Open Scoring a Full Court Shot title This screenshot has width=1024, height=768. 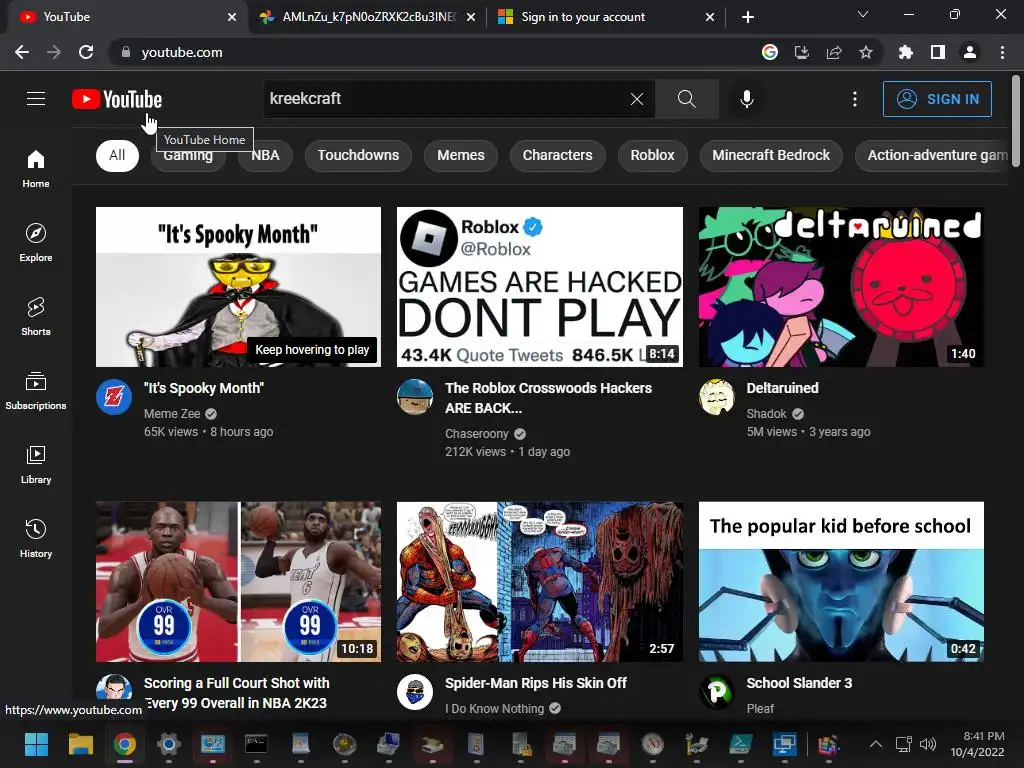pos(236,693)
